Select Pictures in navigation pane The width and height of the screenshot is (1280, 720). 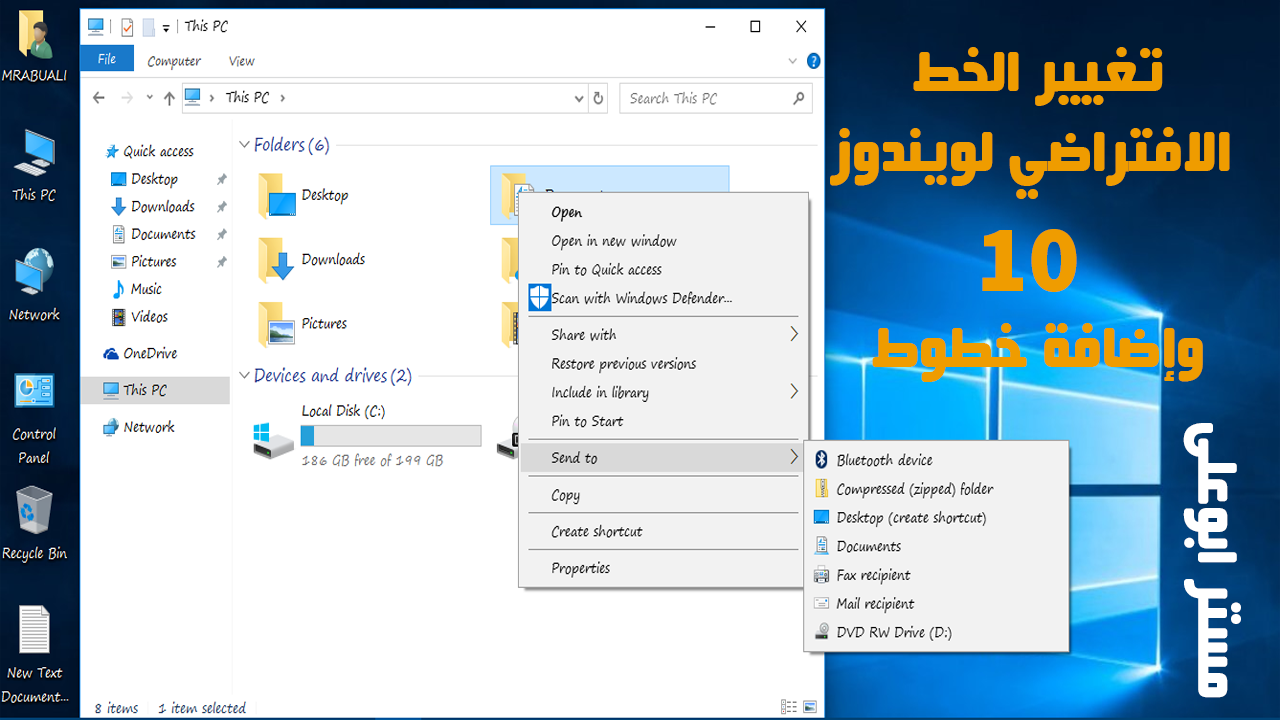coord(143,261)
